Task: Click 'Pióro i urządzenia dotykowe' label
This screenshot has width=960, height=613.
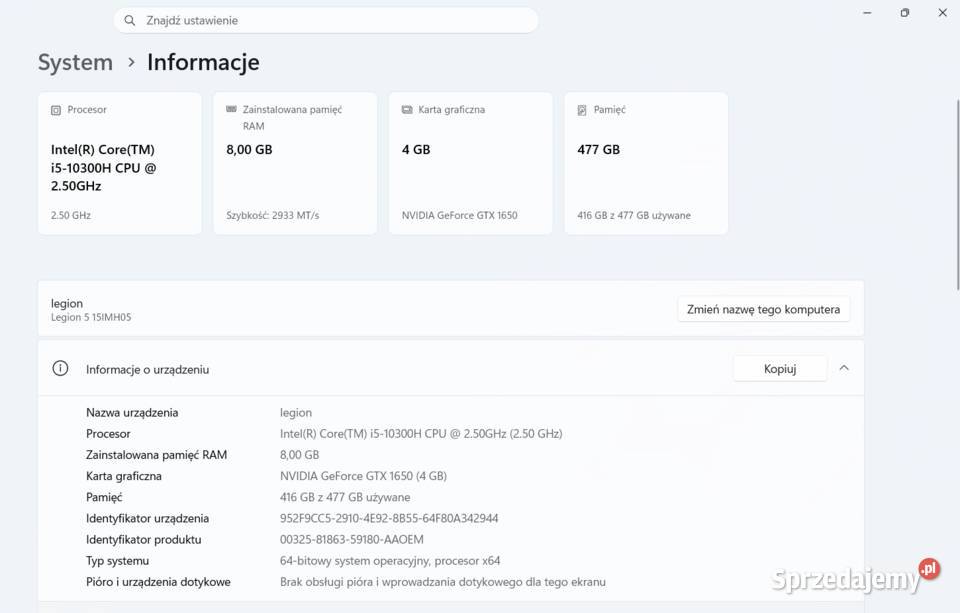Action: click(x=158, y=582)
